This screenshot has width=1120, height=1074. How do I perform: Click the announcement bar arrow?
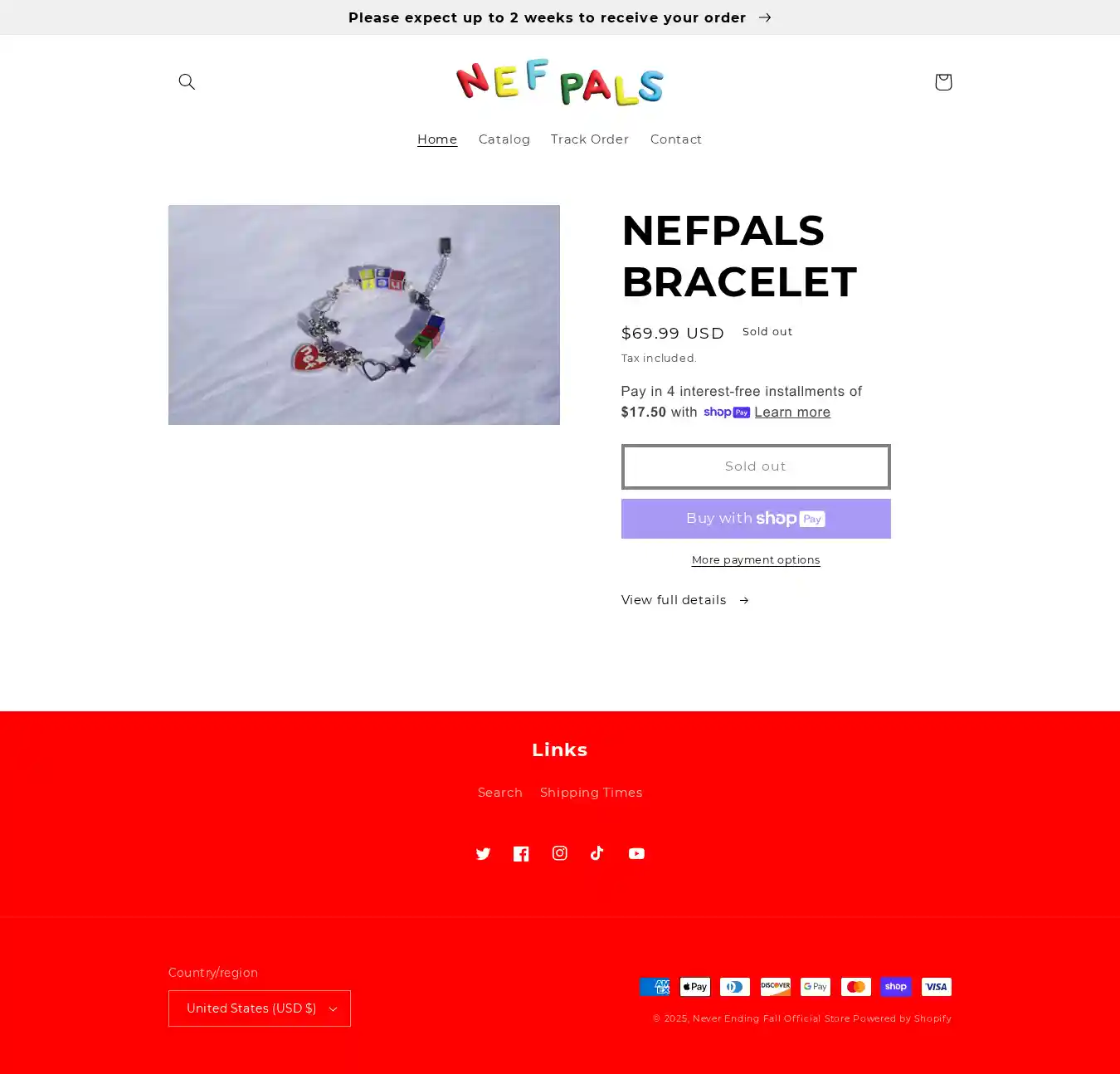(x=765, y=17)
